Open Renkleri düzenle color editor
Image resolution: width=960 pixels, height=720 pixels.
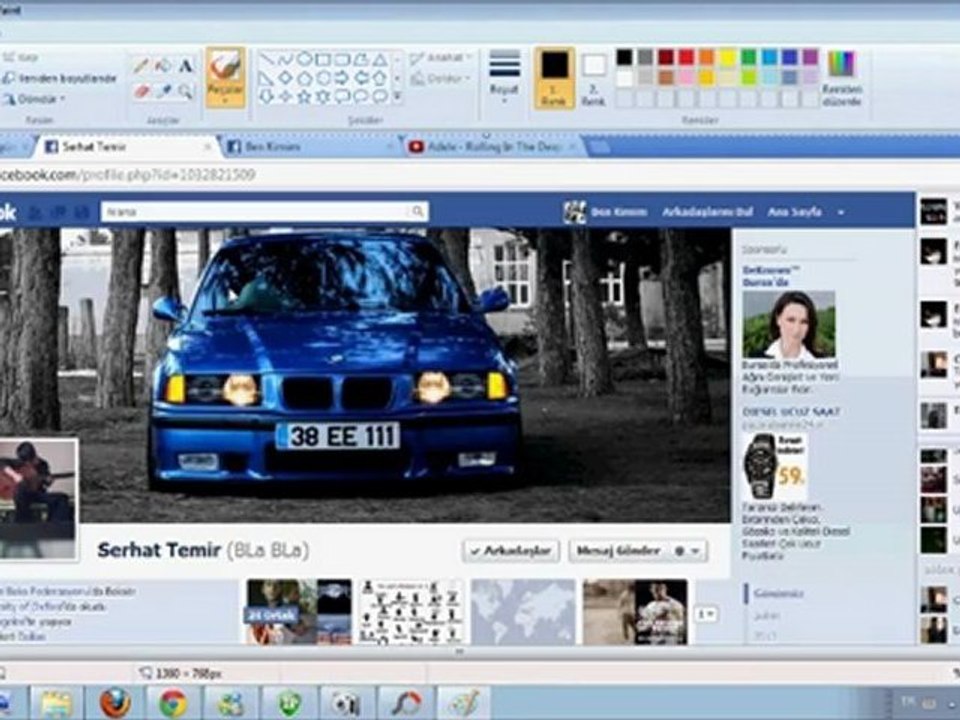(x=842, y=78)
